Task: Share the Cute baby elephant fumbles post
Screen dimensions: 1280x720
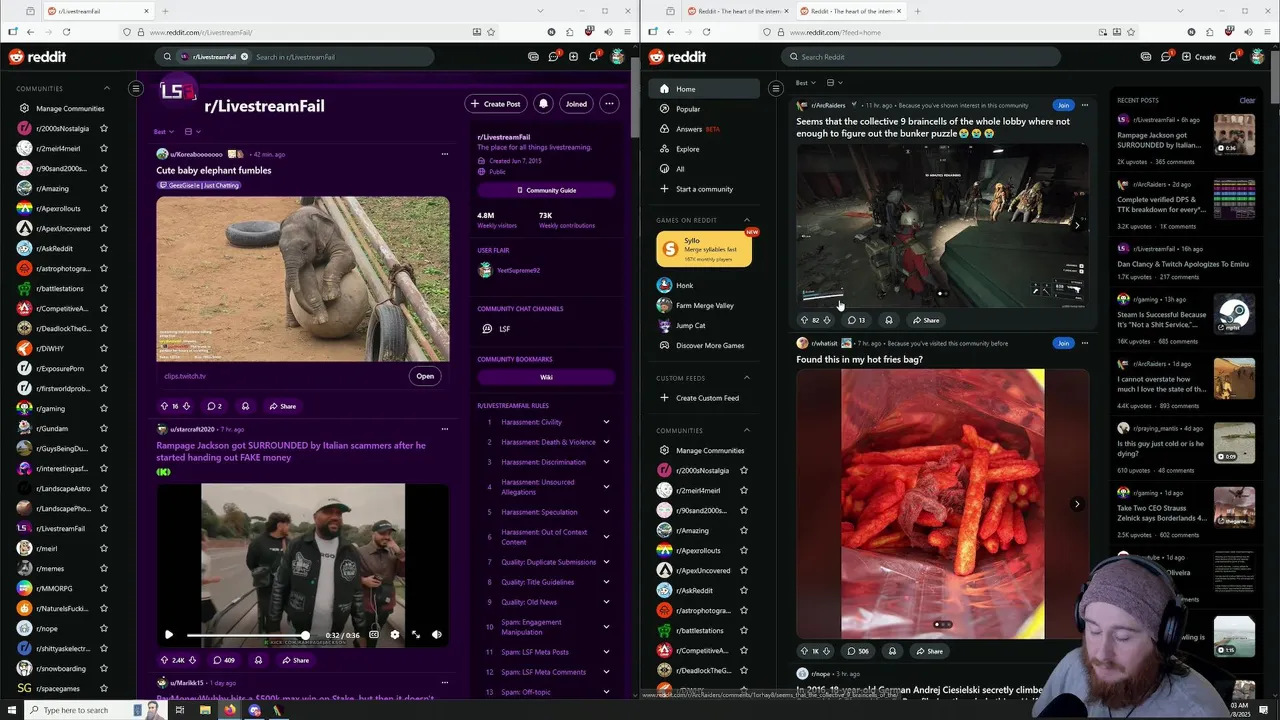Action: pos(282,406)
